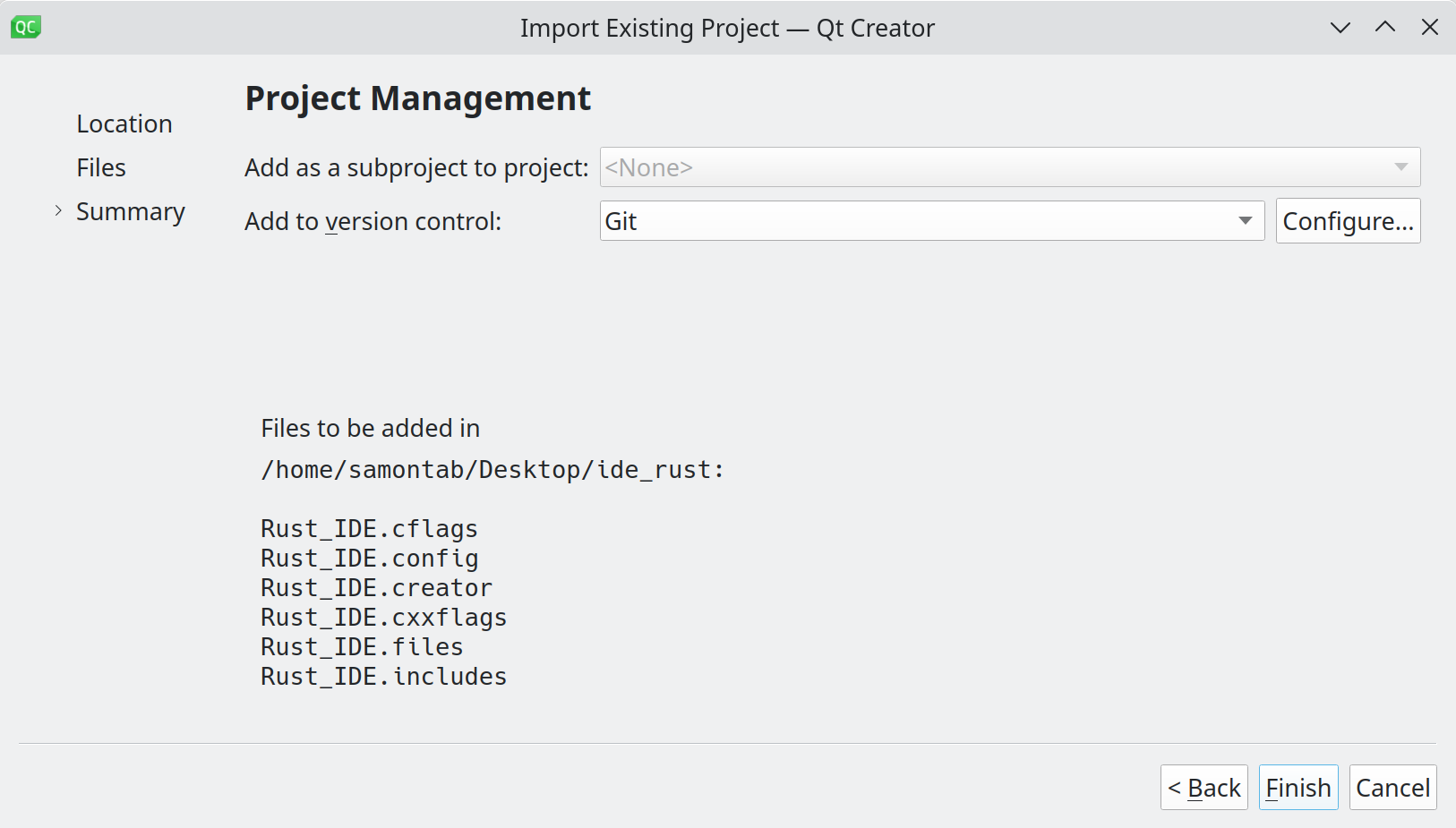The width and height of the screenshot is (1456, 828).
Task: Click inside the Git combo box field
Action: [806, 220]
